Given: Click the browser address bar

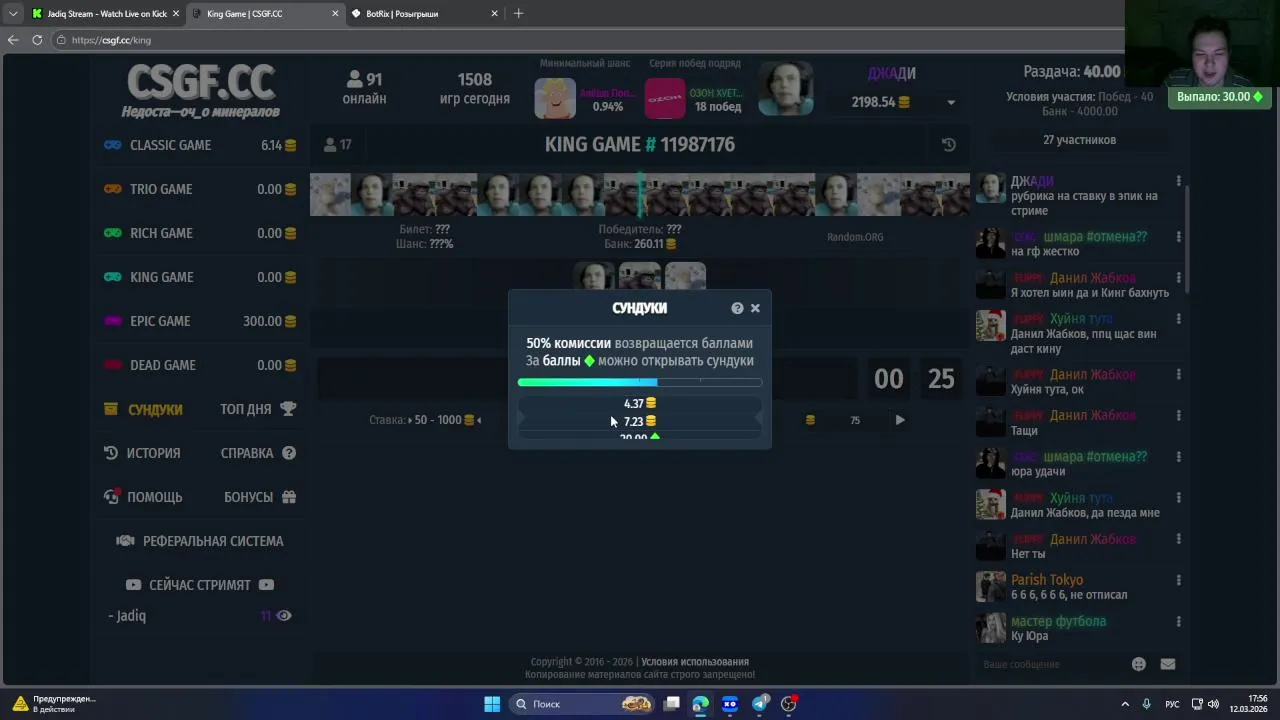Looking at the screenshot, I should click(590, 40).
